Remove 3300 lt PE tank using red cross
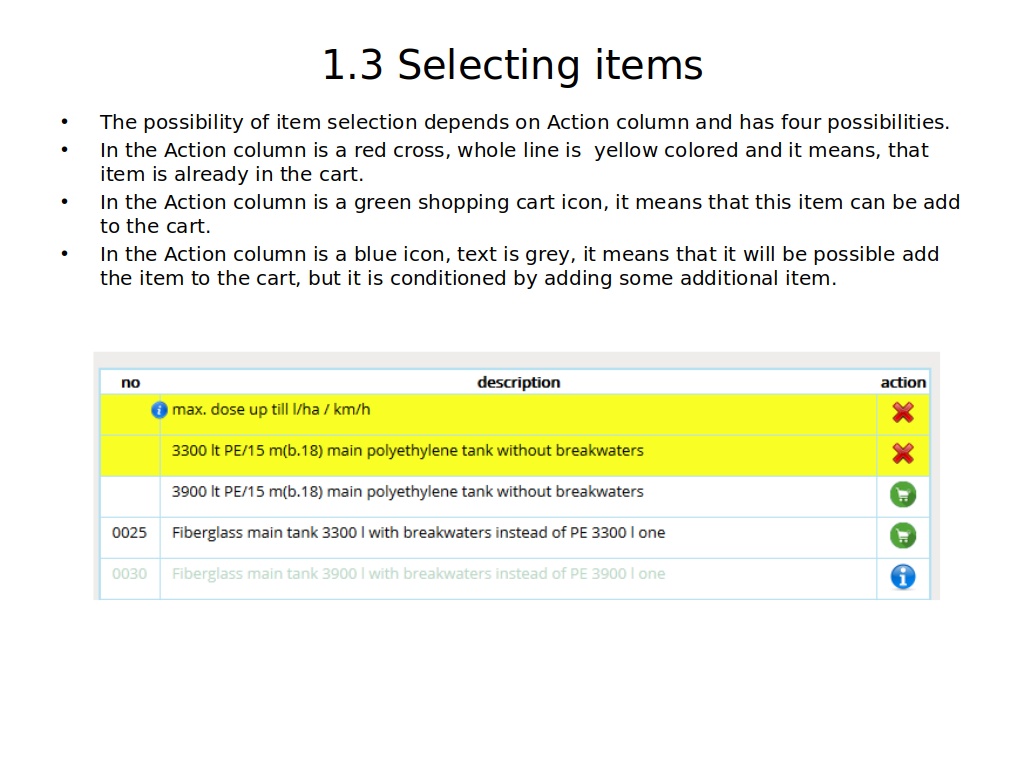1024x768 pixels. pyautogui.click(x=902, y=453)
